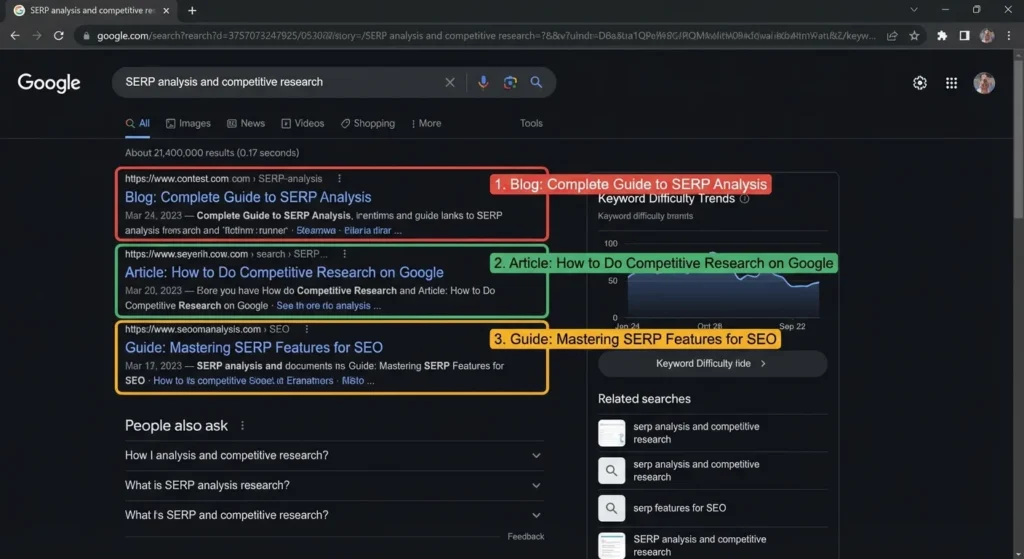Bookmark this page with the star icon

(x=914, y=36)
